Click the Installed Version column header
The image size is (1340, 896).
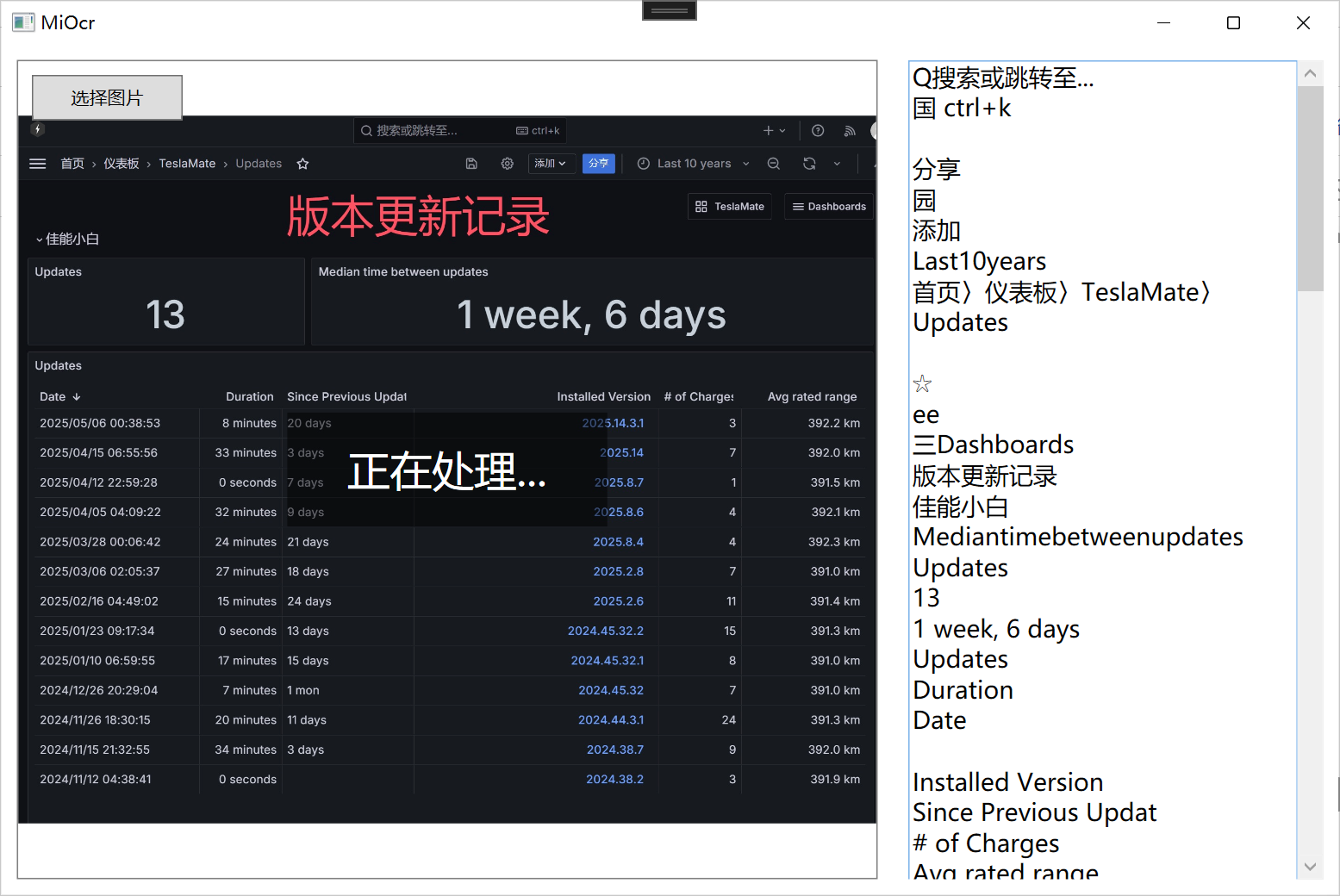tap(604, 397)
